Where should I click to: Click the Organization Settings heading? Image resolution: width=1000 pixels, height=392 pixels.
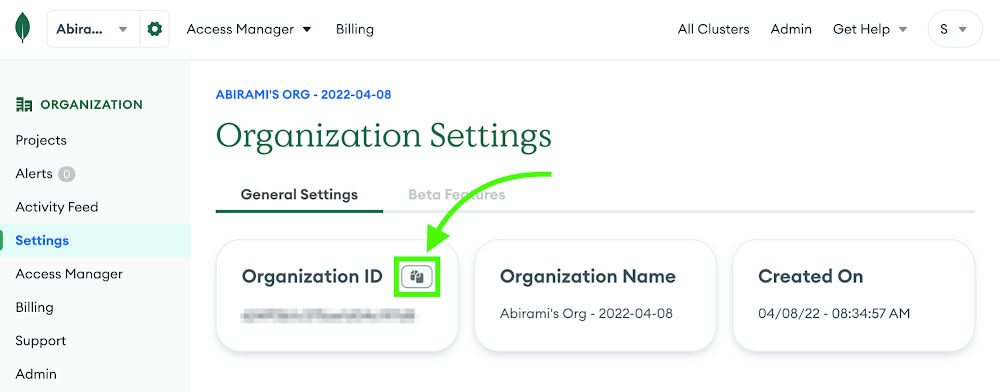383,136
